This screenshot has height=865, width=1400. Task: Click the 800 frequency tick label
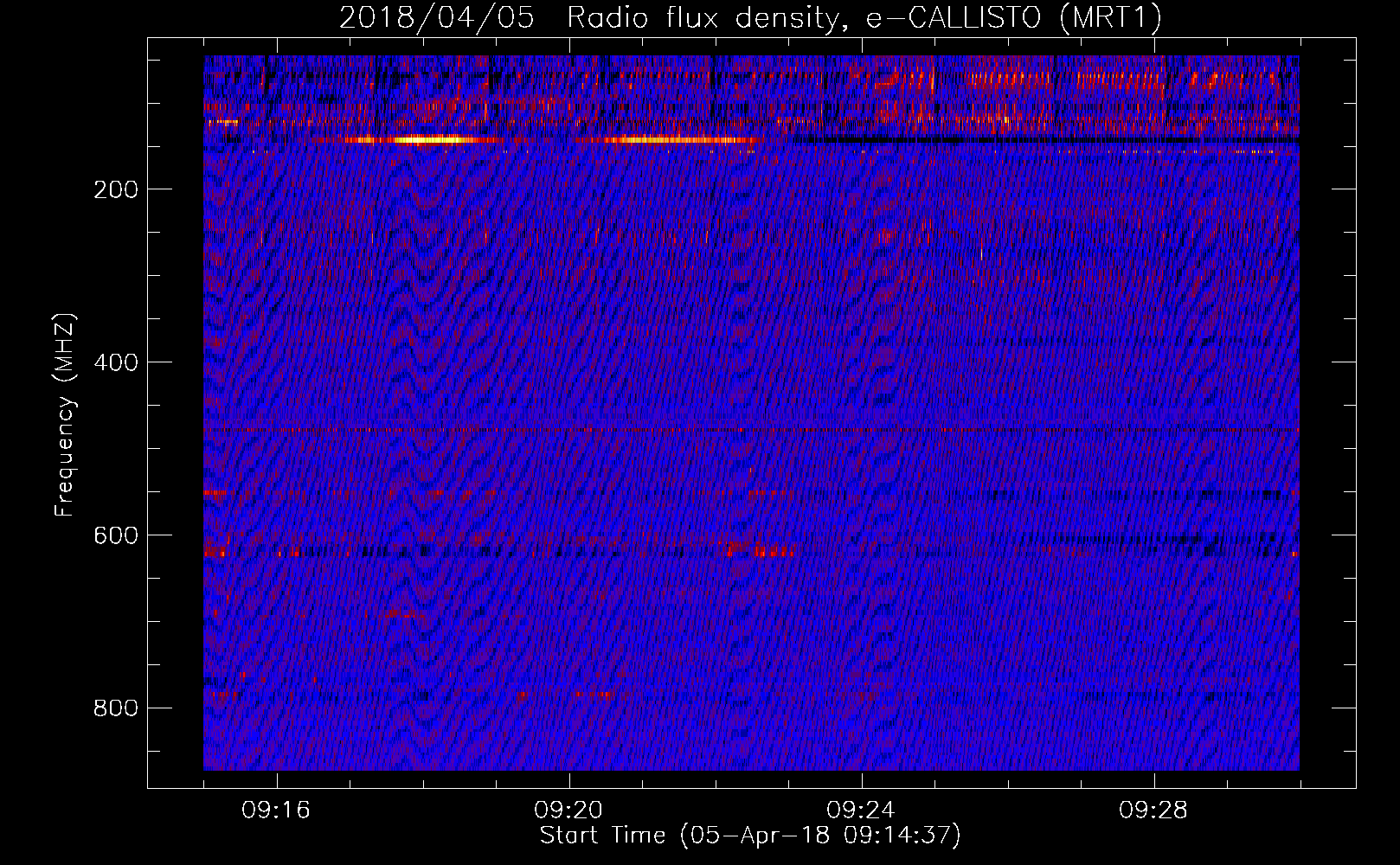coord(116,708)
